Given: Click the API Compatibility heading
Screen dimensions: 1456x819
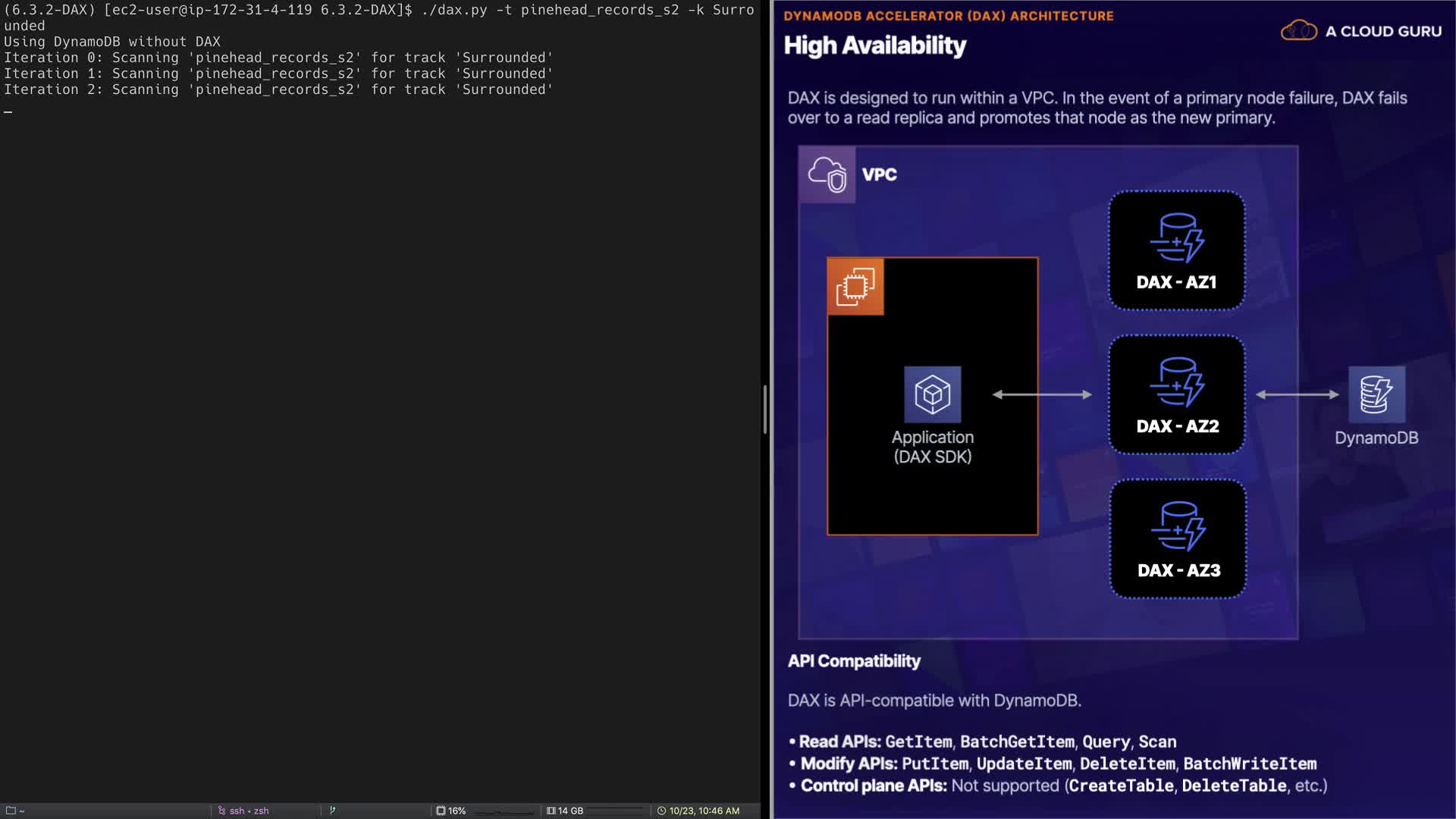Looking at the screenshot, I should 854,661.
